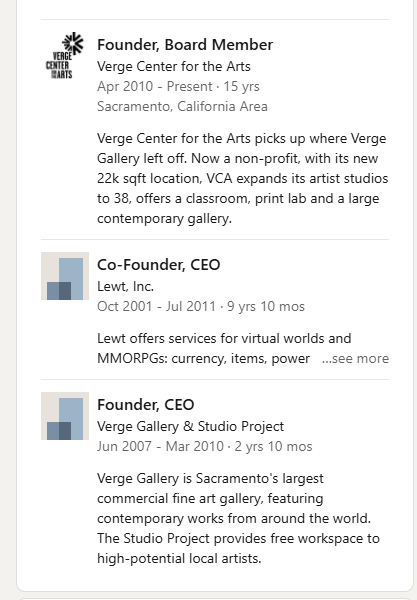
Task: Open the Co-Founder, CEO position title
Action: [x=158, y=265]
